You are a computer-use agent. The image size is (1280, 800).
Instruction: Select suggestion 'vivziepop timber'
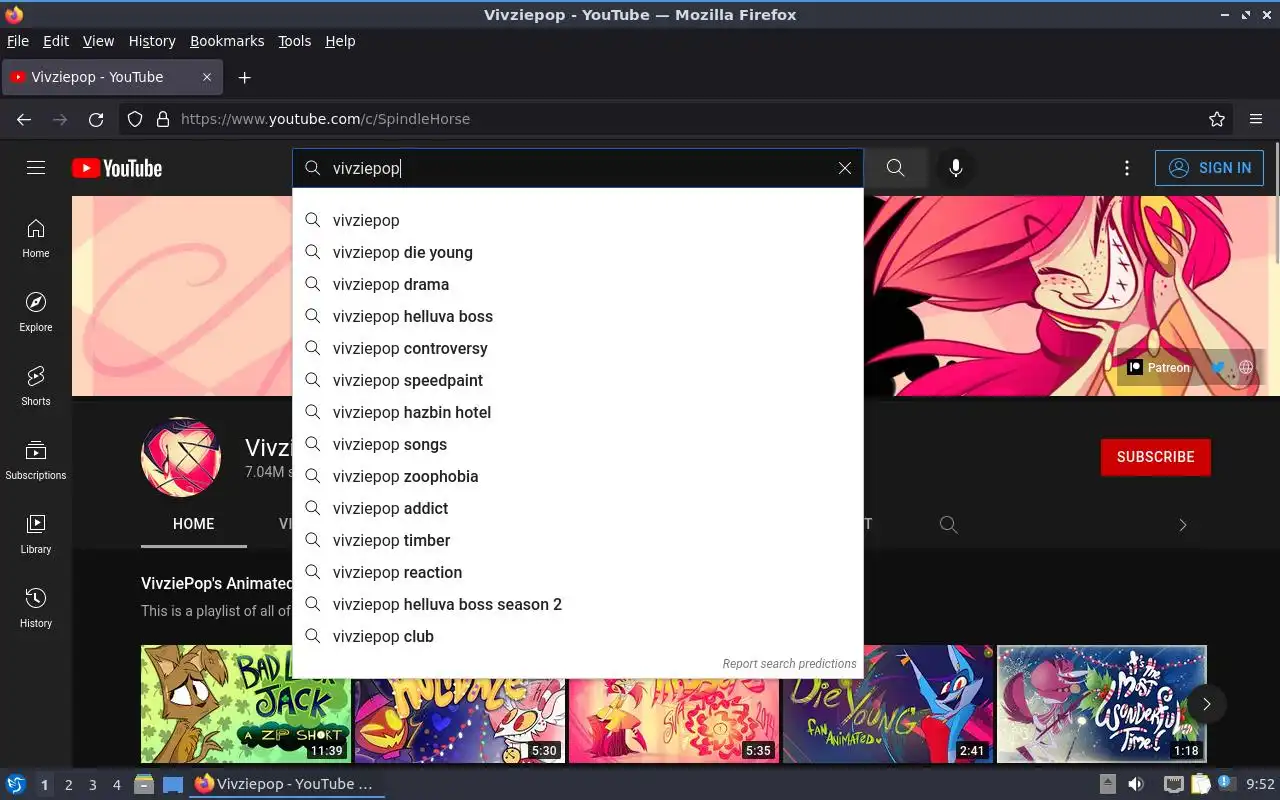click(578, 540)
